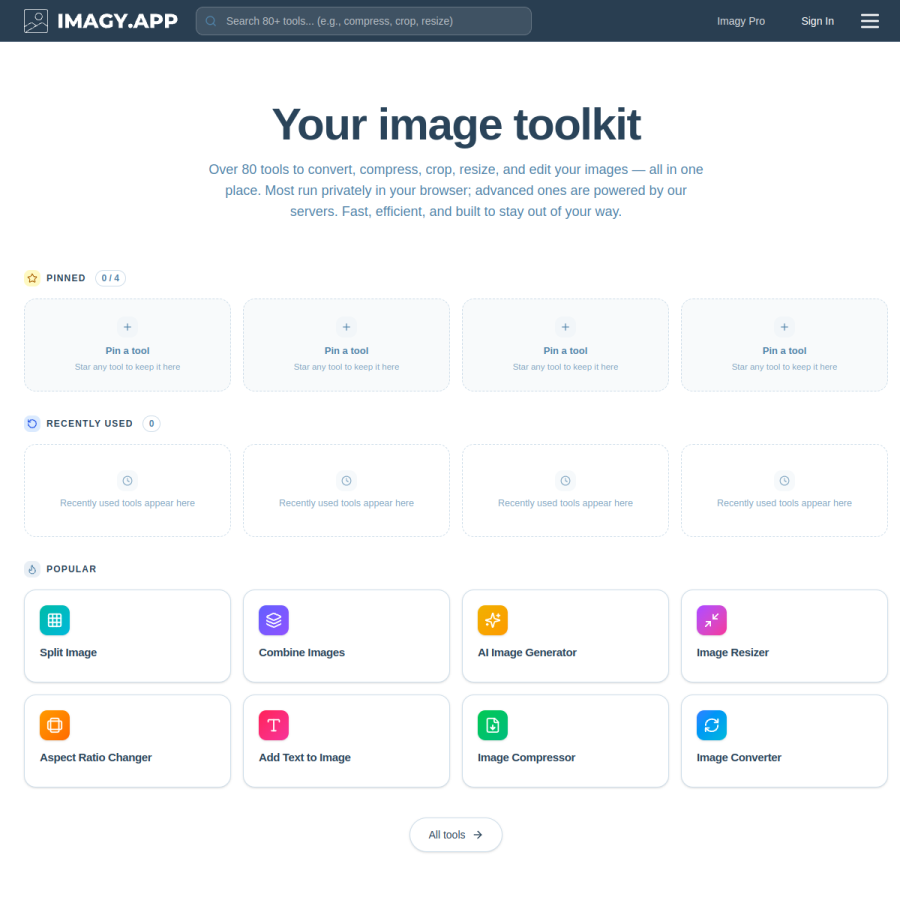Go home via IMAGY.APP wordmark
This screenshot has width=900, height=900.
click(x=118, y=21)
